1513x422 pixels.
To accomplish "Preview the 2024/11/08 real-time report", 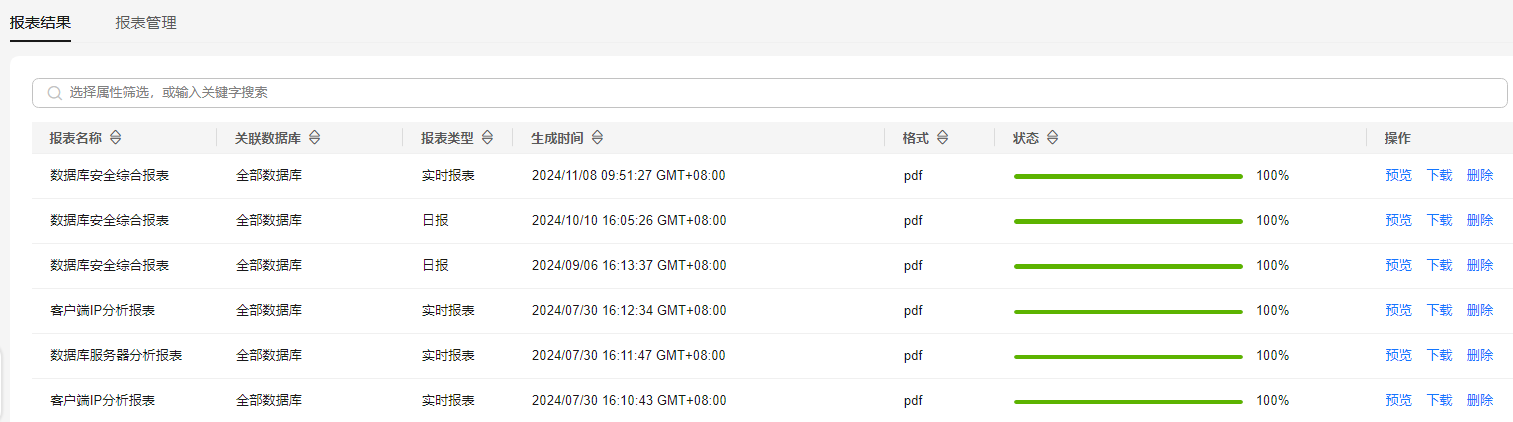I will click(x=1398, y=175).
